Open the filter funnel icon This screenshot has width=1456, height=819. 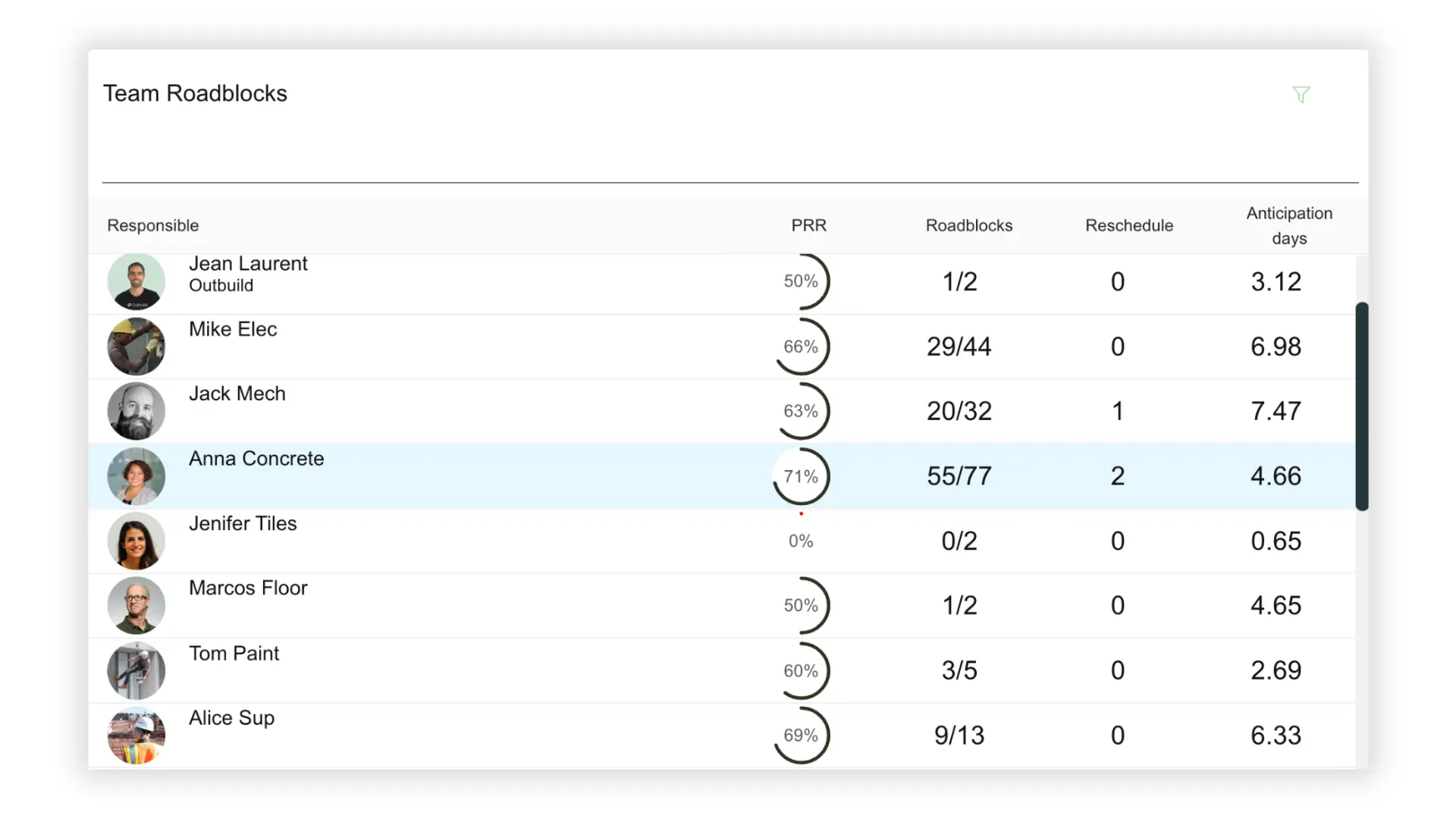click(1301, 95)
